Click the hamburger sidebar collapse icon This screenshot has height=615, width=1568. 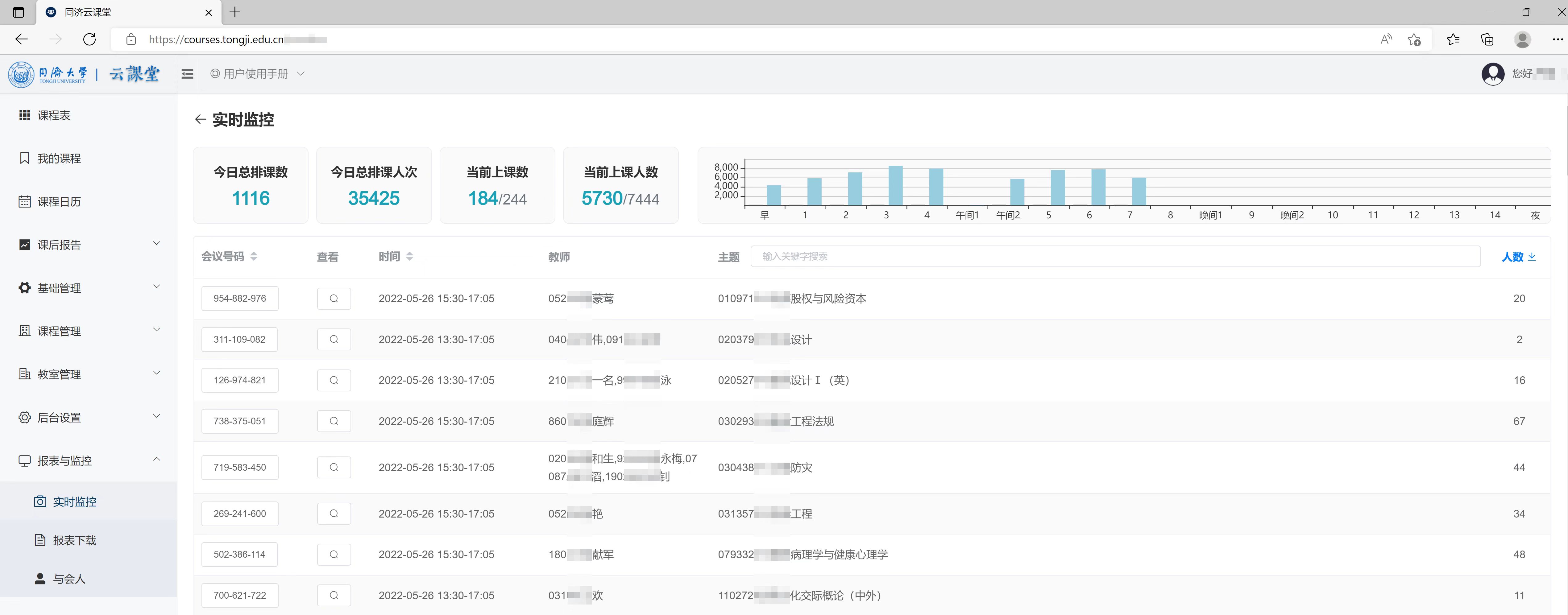pyautogui.click(x=188, y=74)
